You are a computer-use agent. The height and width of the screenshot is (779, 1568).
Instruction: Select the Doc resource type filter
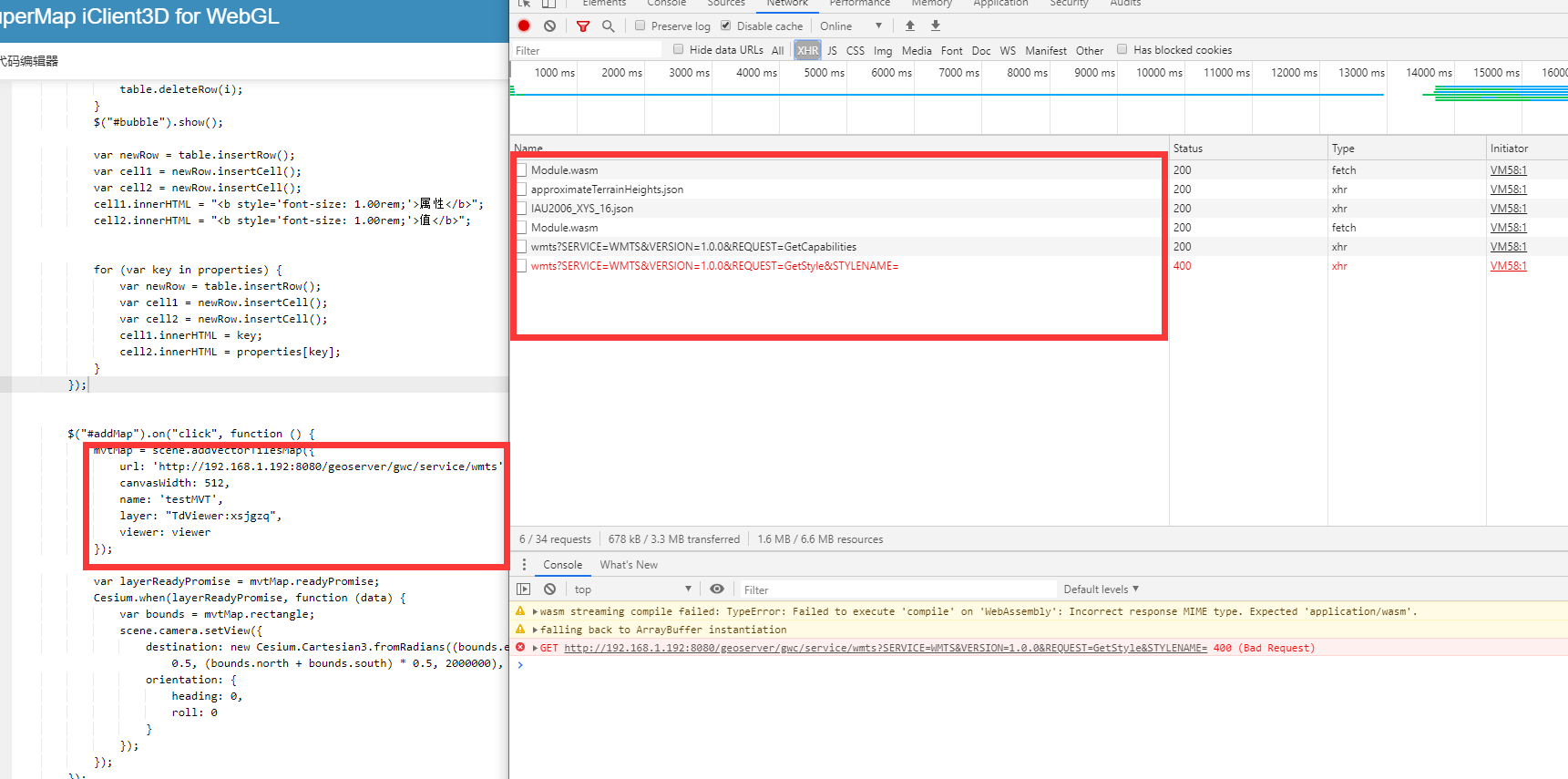point(980,51)
